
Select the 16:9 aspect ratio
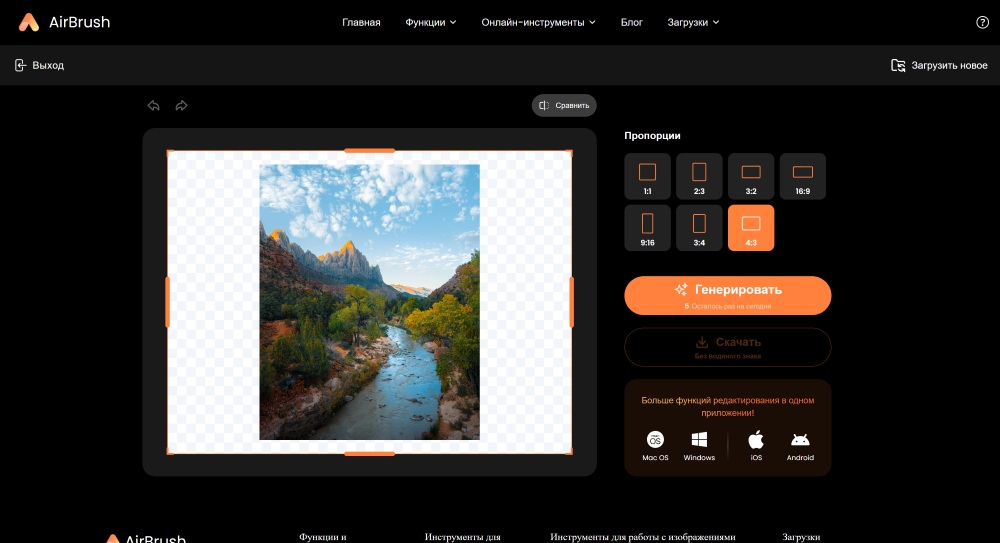click(x=802, y=176)
